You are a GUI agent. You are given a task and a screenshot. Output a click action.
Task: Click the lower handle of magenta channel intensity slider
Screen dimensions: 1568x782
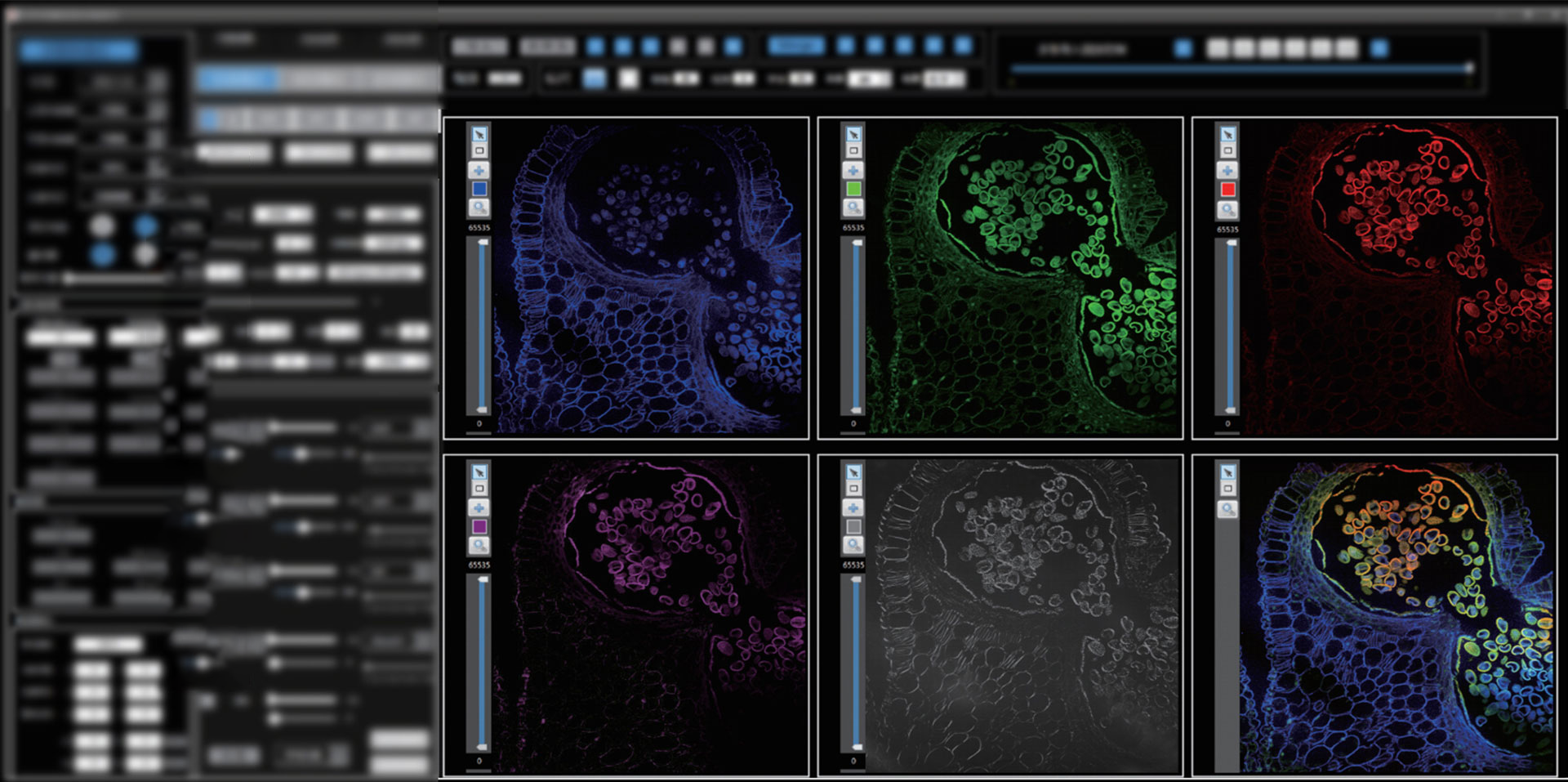click(482, 746)
